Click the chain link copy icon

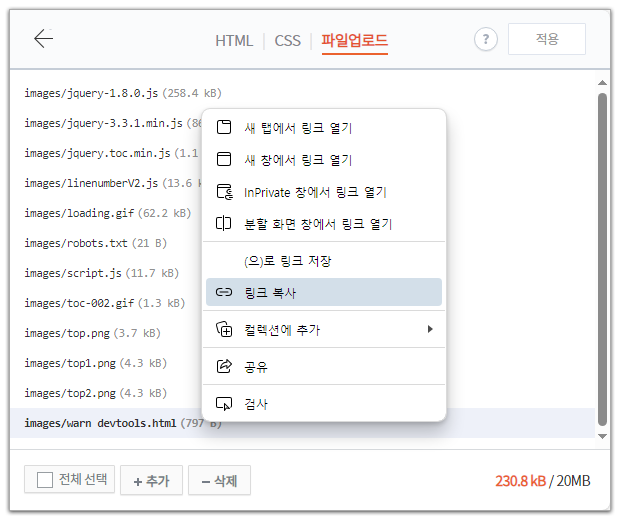tap(224, 292)
